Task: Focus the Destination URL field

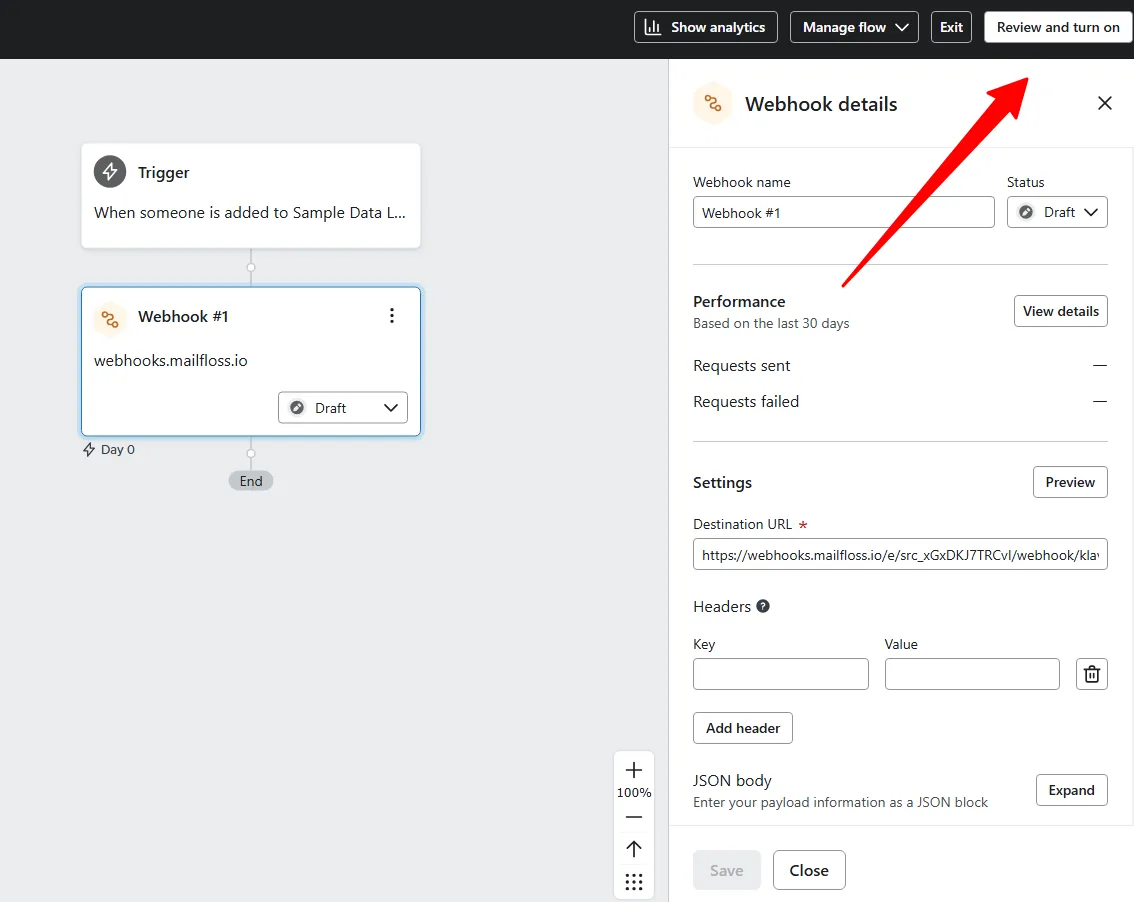Action: [900, 555]
